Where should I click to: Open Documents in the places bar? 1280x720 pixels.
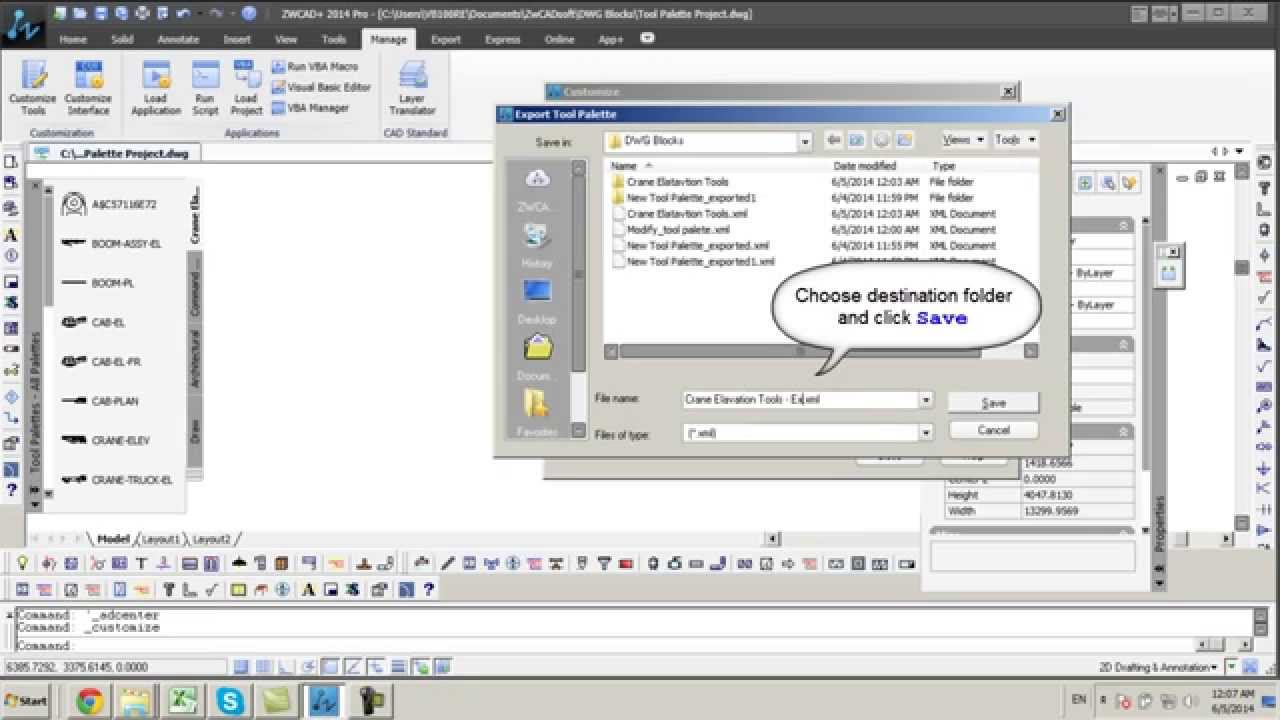pyautogui.click(x=537, y=357)
